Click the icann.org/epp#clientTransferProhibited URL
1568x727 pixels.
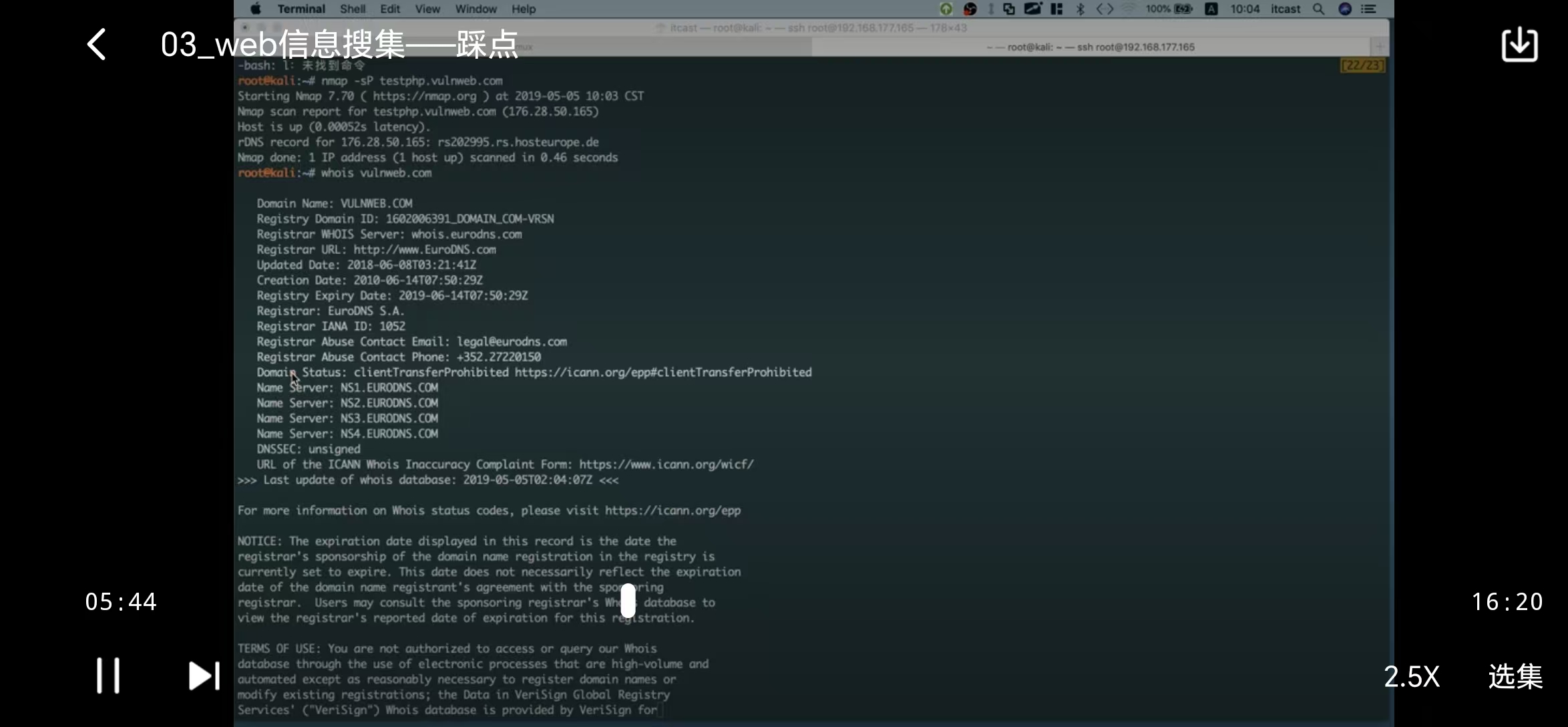(663, 373)
